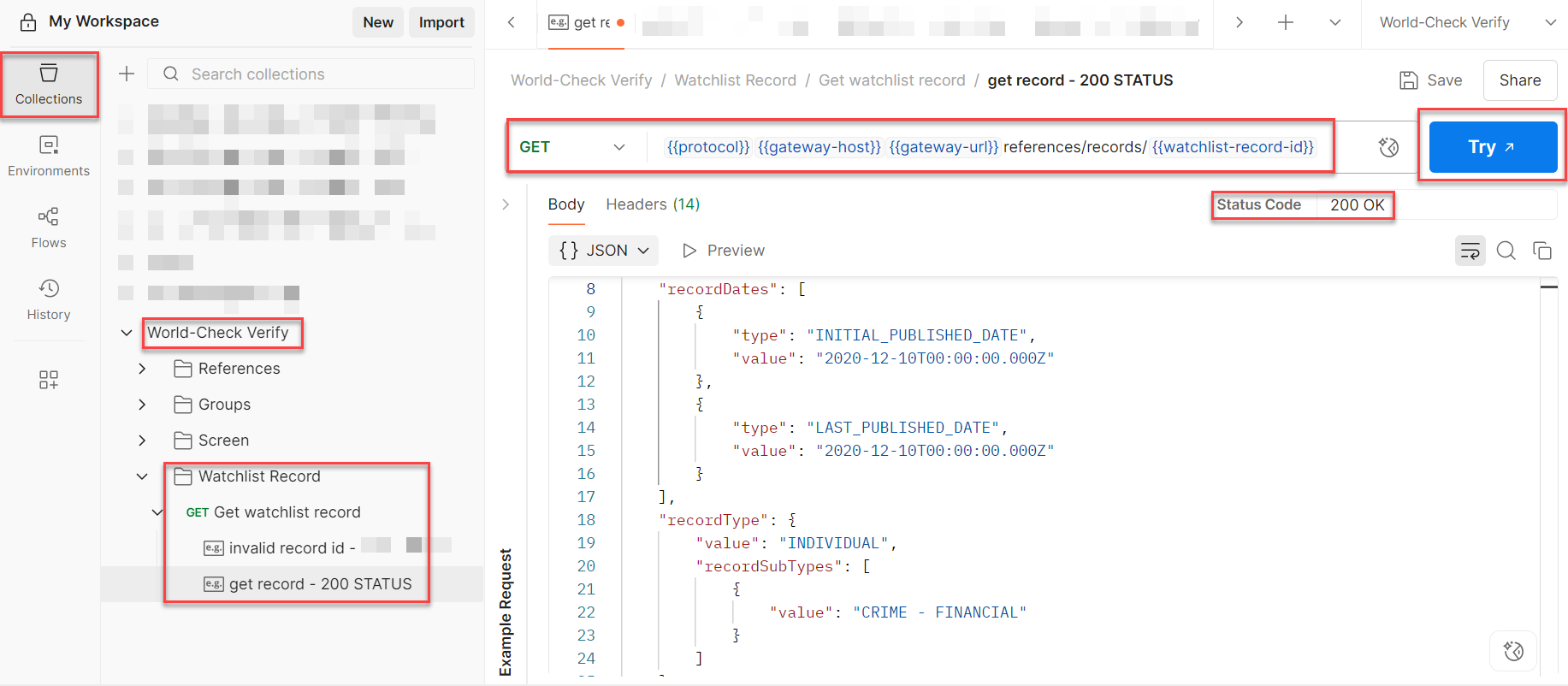Copy the response body to clipboard

point(1542,251)
